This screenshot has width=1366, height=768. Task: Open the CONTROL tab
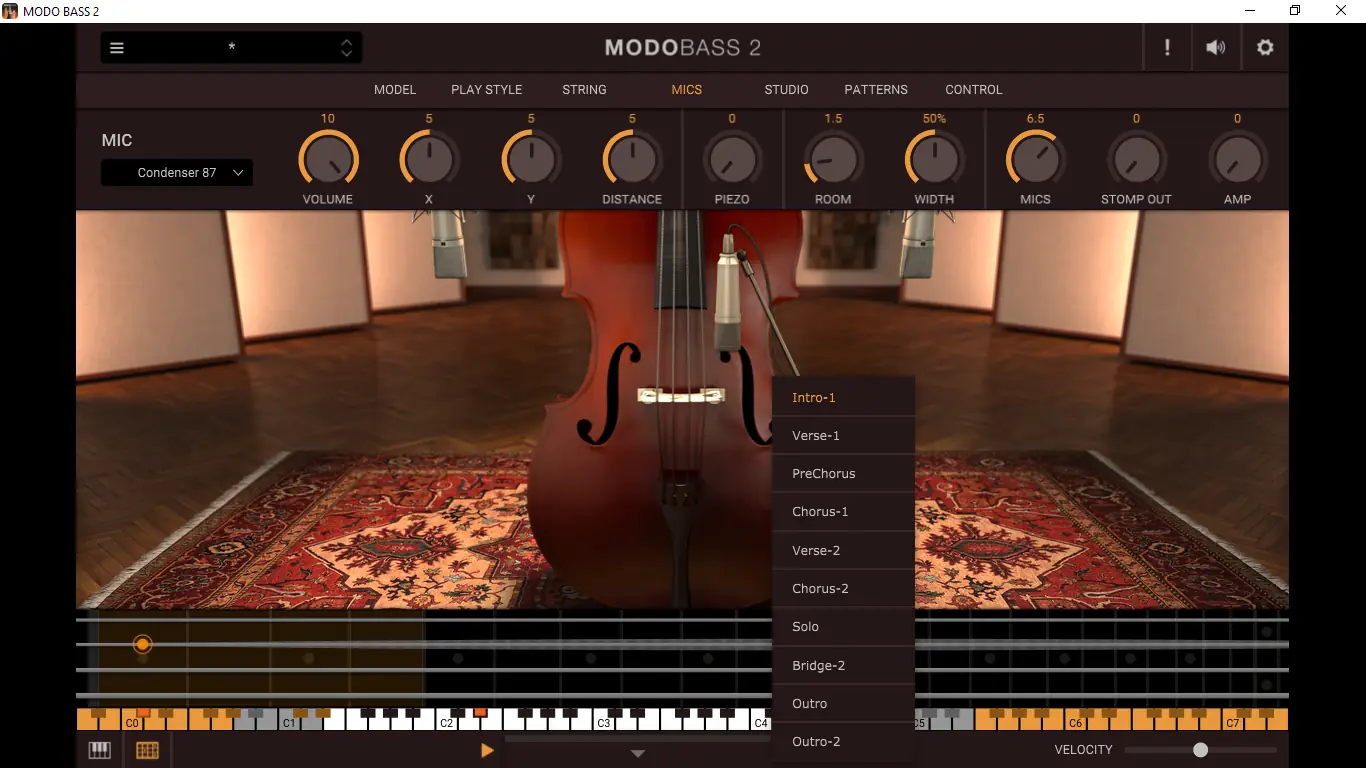(974, 90)
